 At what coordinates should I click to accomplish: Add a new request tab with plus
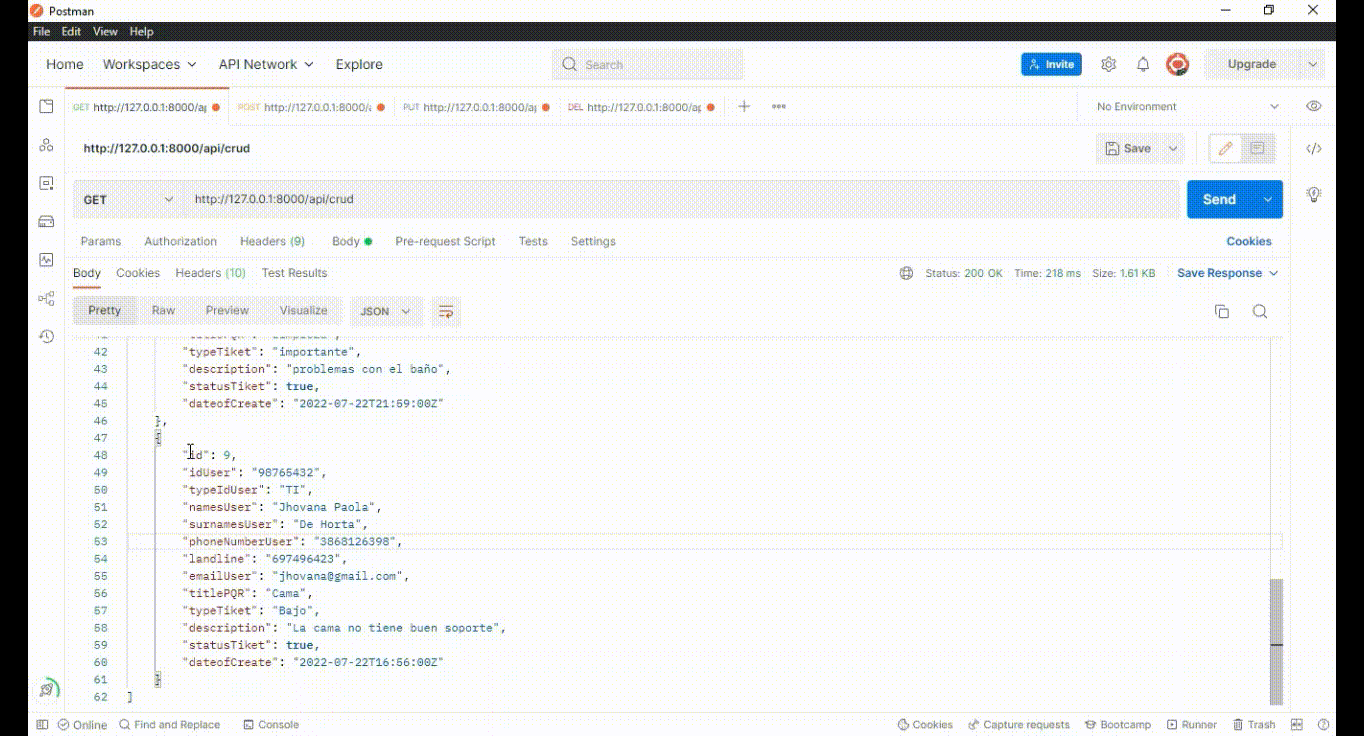pyautogui.click(x=744, y=106)
